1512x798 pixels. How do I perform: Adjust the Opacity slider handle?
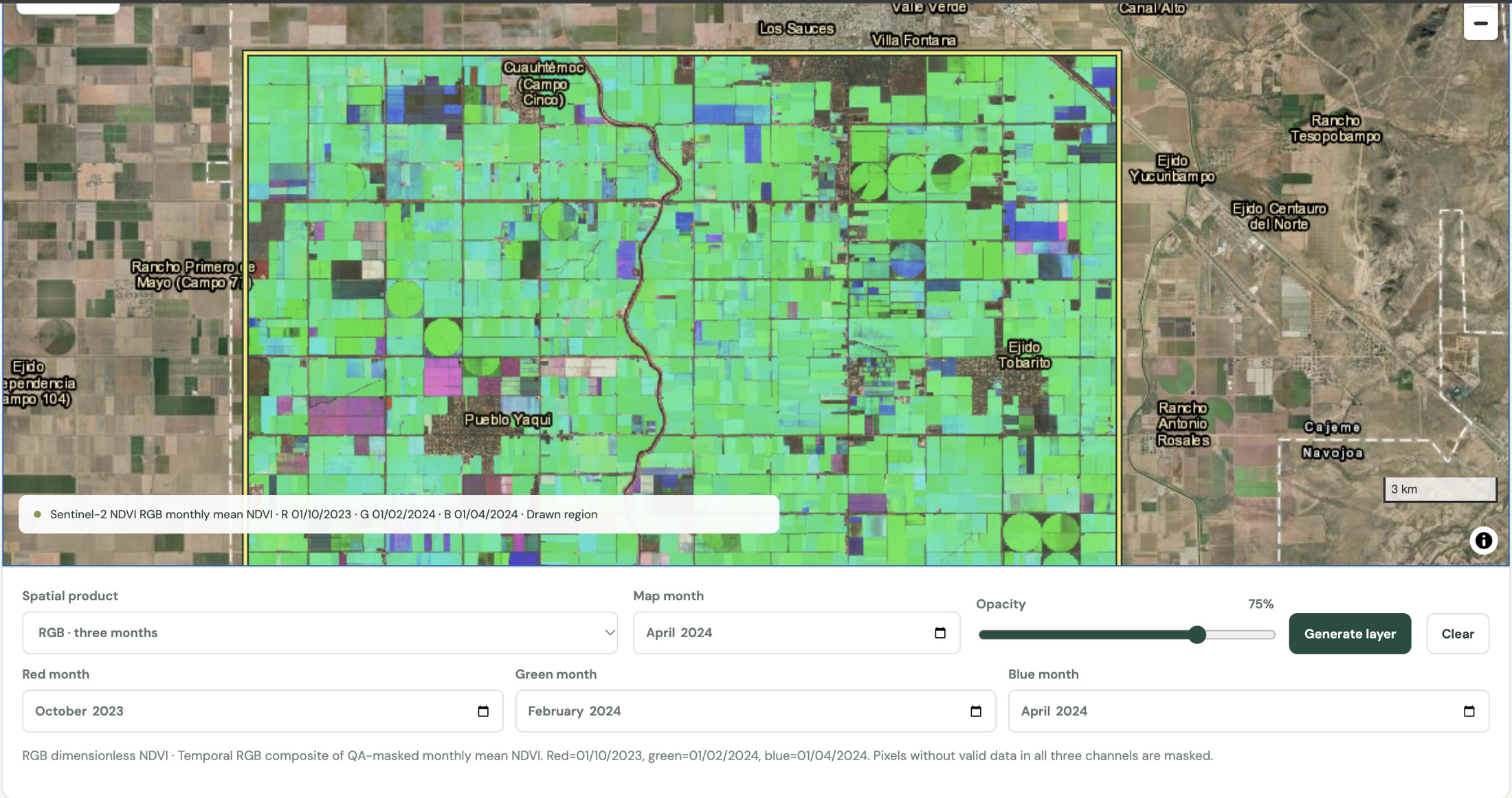click(1197, 634)
